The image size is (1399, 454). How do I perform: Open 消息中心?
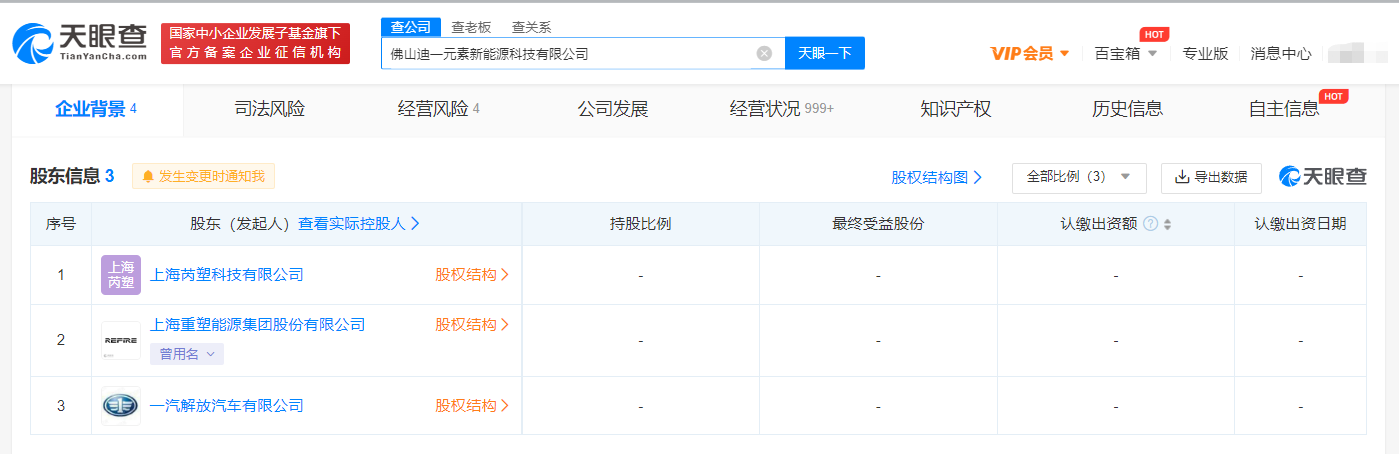pos(1281,54)
